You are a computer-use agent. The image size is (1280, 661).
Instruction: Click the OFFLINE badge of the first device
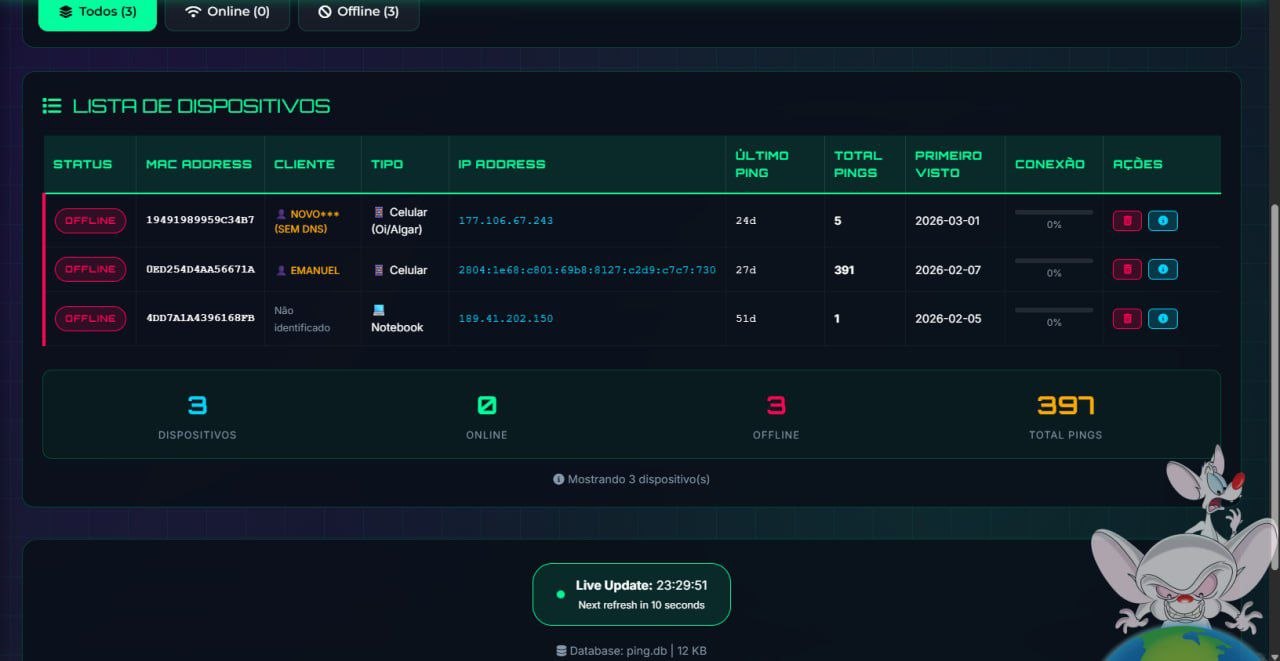pos(90,221)
